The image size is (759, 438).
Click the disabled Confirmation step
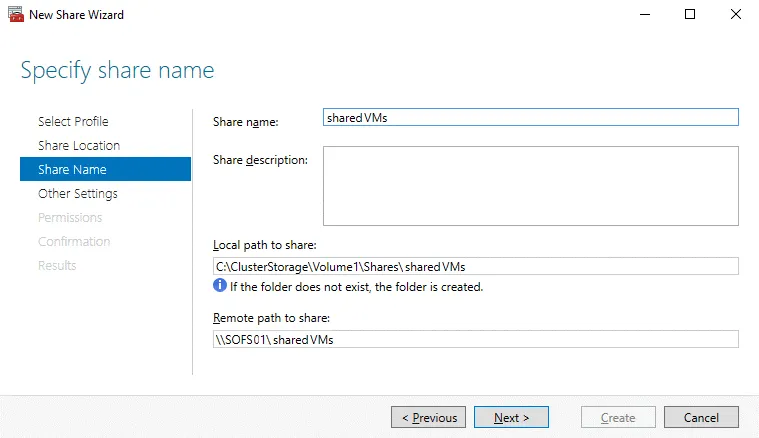pyautogui.click(x=74, y=241)
